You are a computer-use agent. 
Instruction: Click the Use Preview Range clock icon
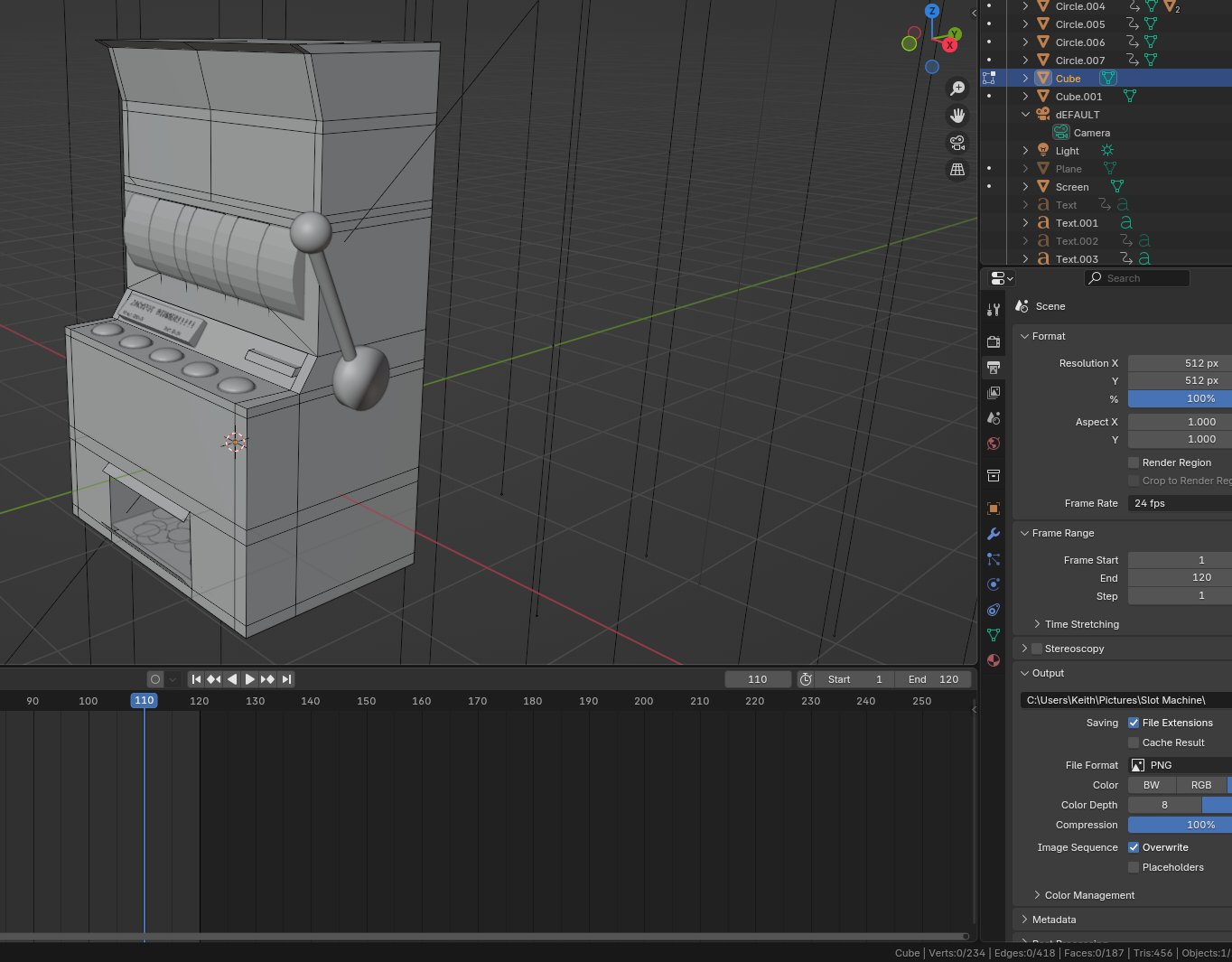(807, 679)
